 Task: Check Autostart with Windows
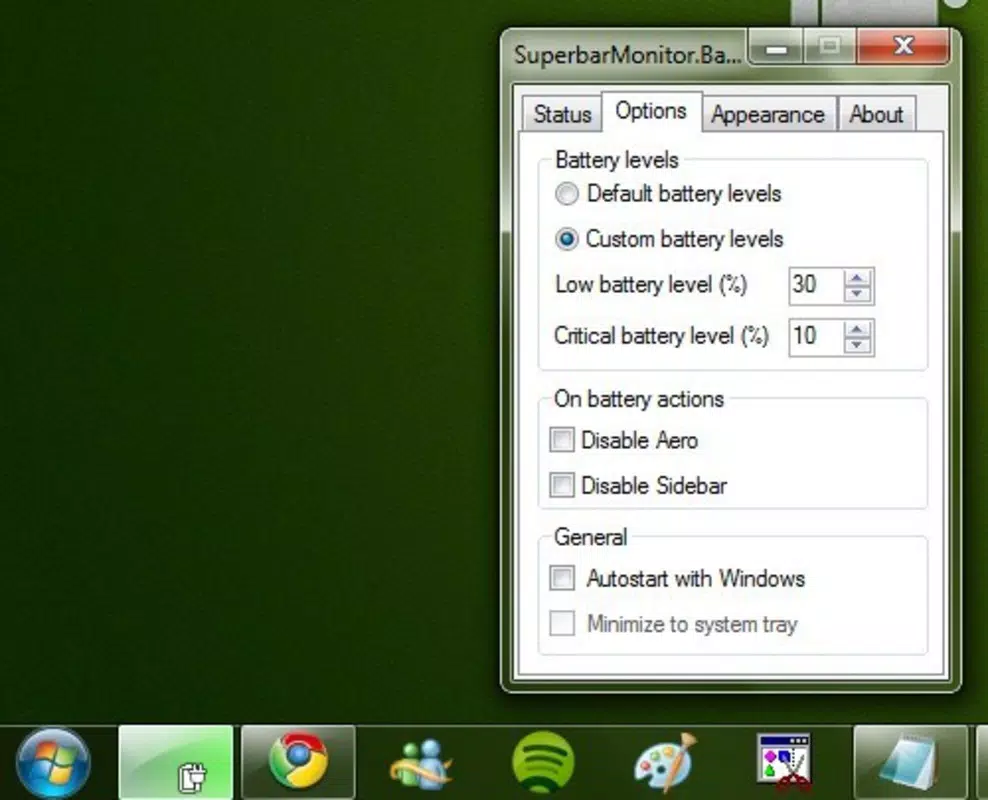point(561,578)
